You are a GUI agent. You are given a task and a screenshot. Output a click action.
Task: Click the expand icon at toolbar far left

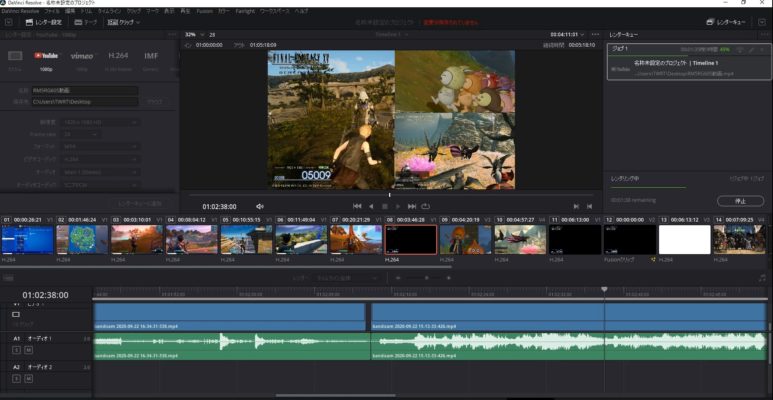[x=8, y=22]
